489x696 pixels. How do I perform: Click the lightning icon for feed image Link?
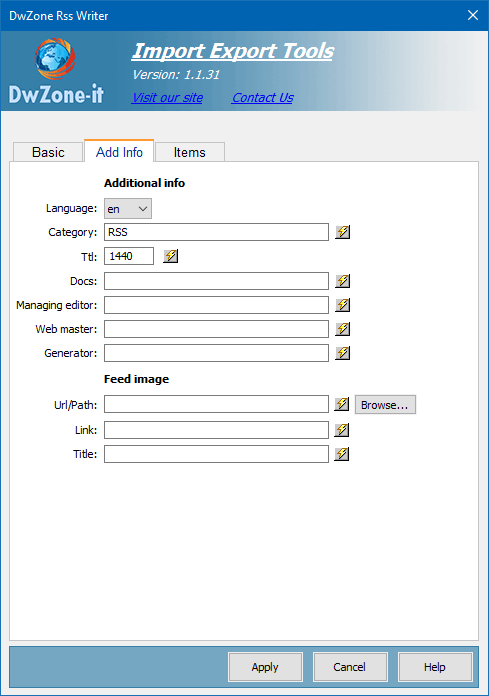[x=342, y=430]
